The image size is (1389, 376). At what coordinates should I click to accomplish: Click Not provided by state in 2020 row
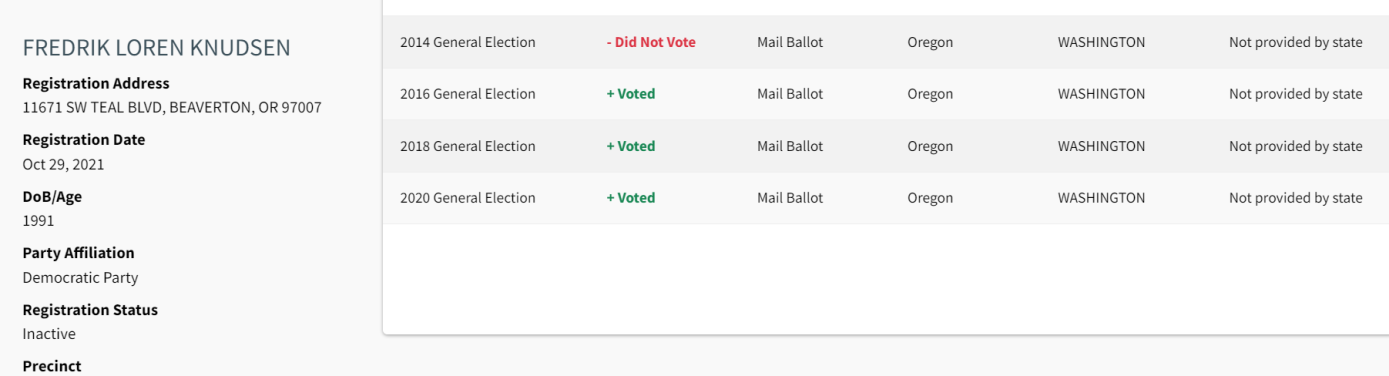pos(1296,198)
